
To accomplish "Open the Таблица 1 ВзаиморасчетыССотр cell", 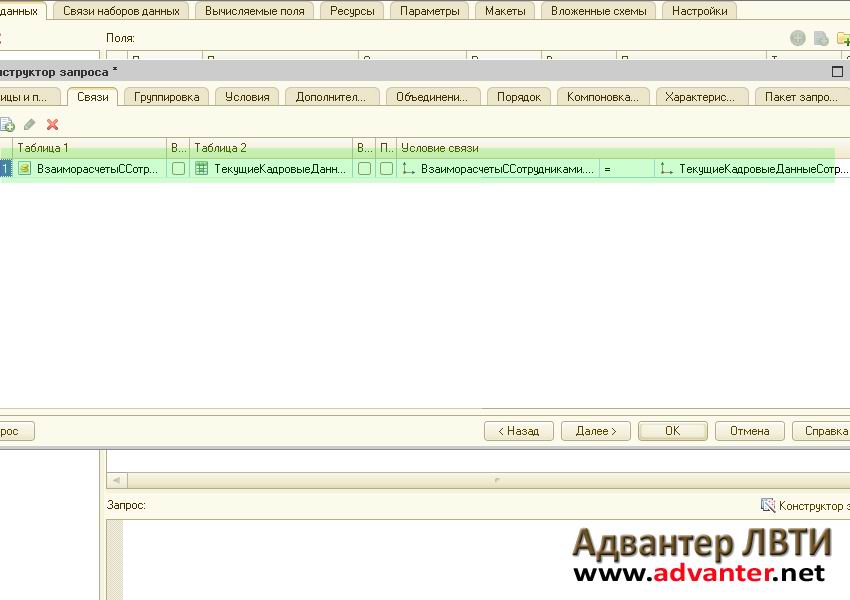I will coord(97,169).
